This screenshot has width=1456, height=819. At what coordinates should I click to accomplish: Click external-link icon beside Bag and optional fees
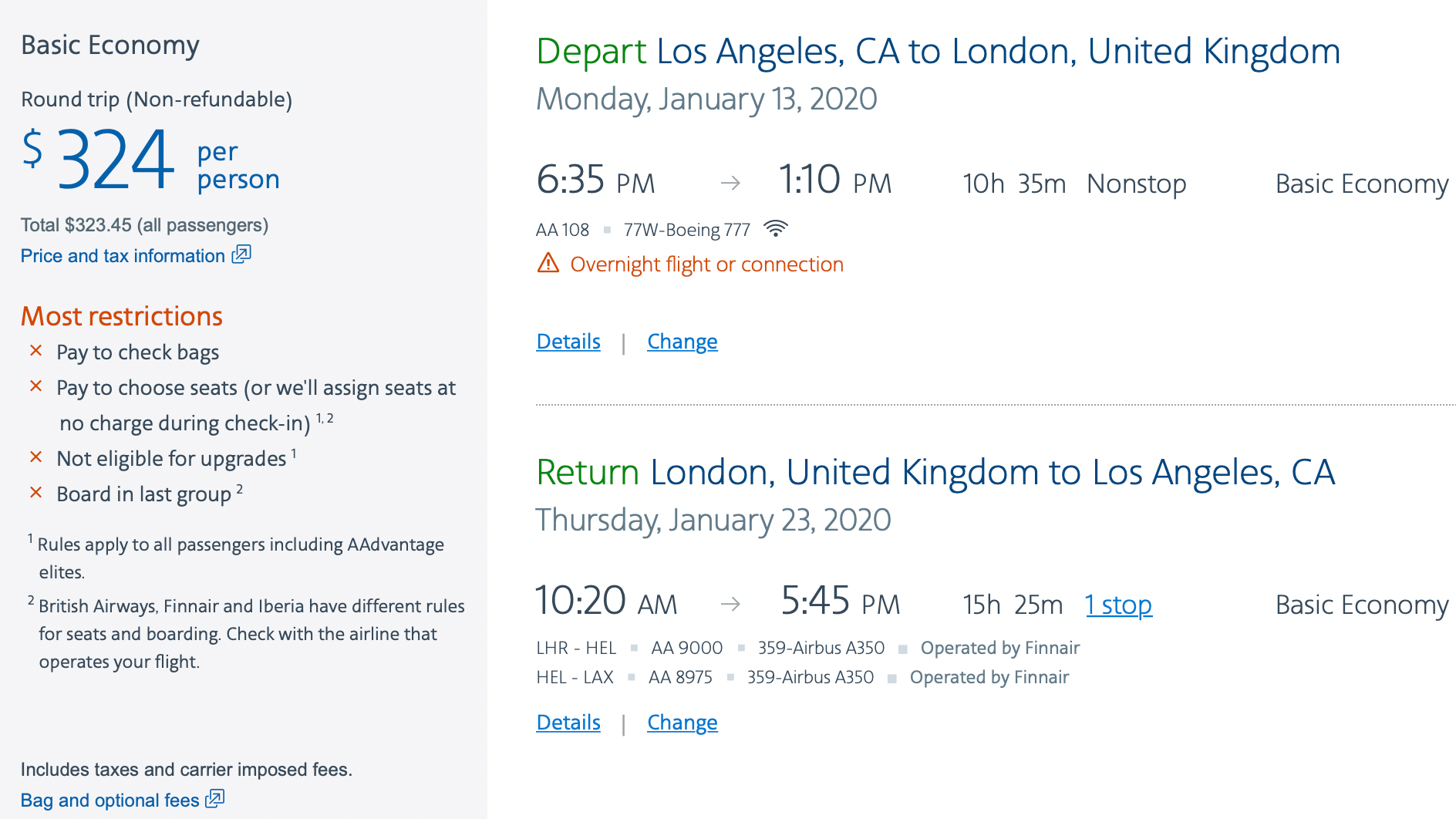(x=215, y=799)
